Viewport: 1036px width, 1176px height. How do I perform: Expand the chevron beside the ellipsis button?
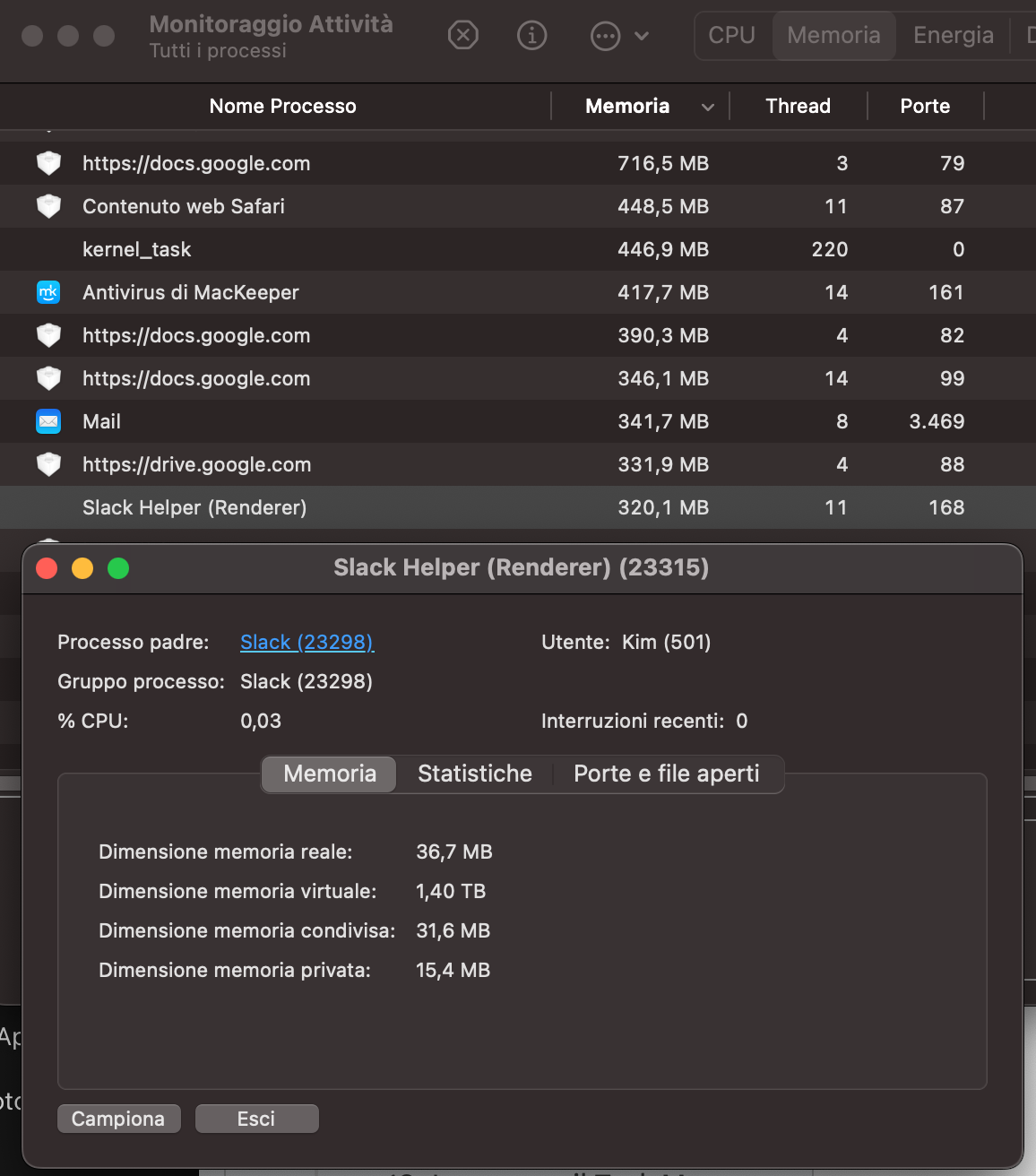click(x=642, y=37)
